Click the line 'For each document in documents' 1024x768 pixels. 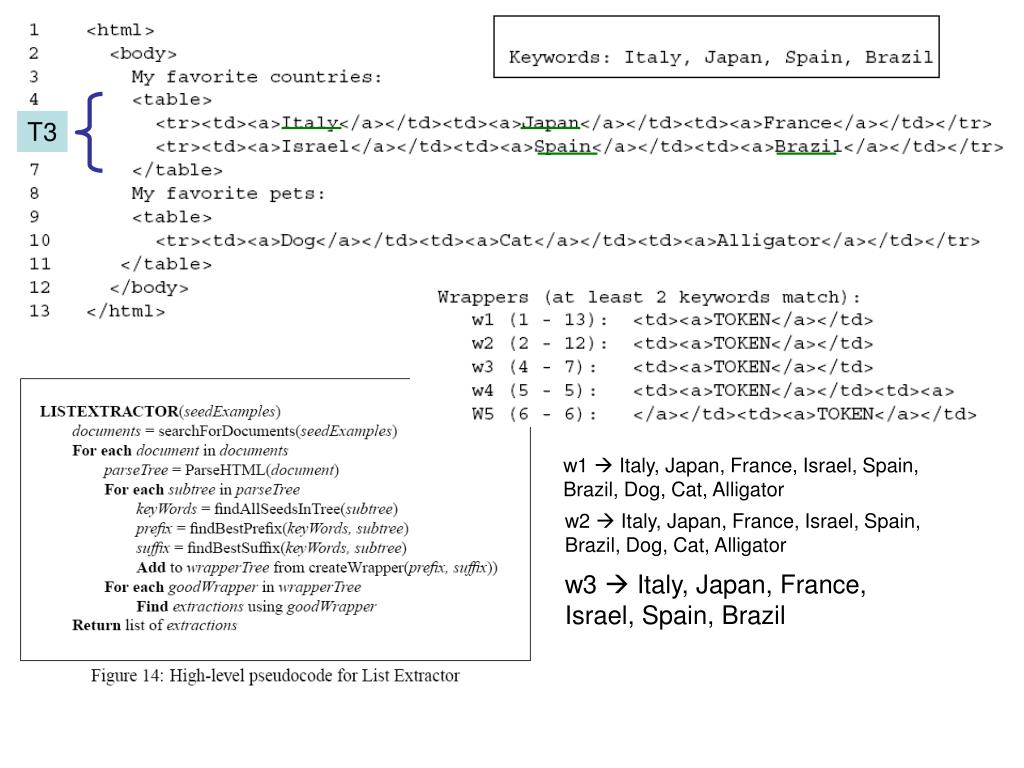180,451
